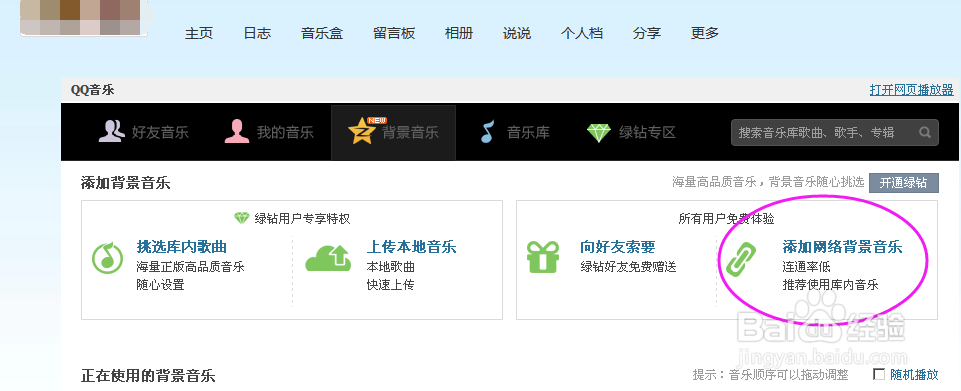Click the blue music note library icon
This screenshot has height=391, width=961.
click(x=487, y=131)
